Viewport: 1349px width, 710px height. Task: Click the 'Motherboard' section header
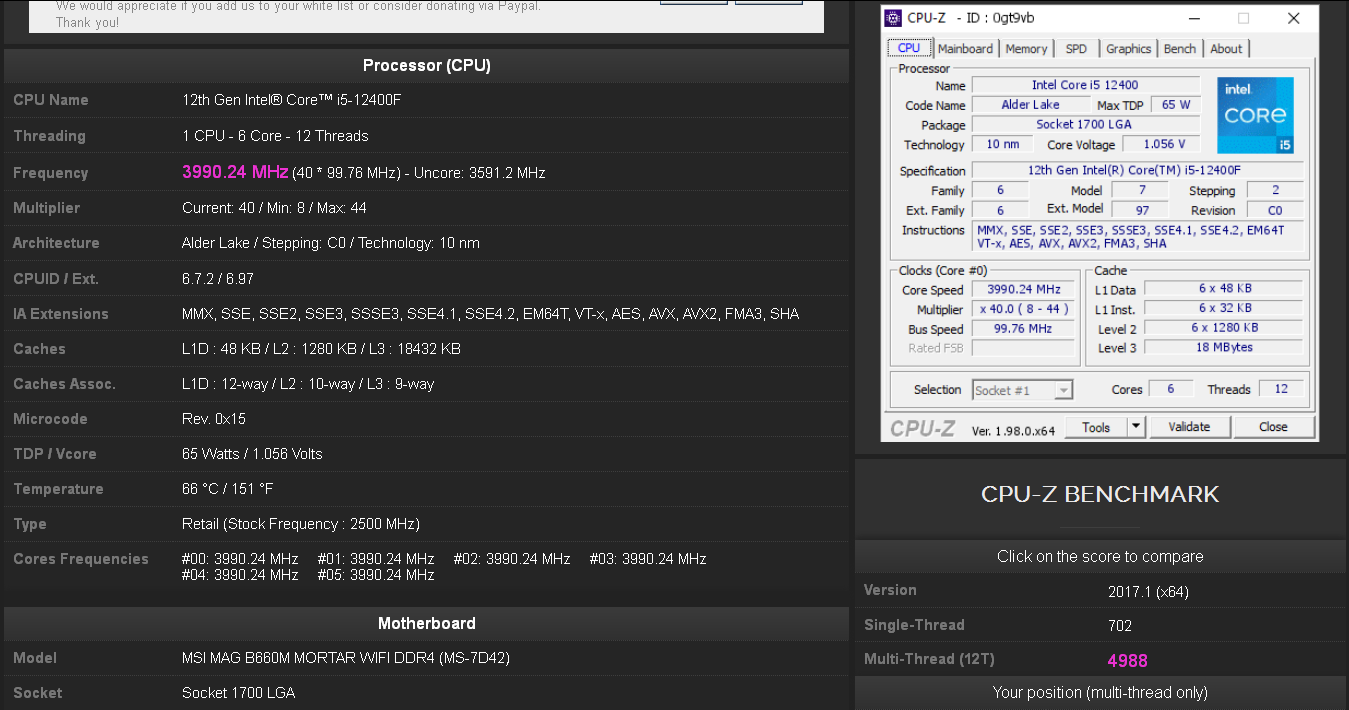coord(427,624)
